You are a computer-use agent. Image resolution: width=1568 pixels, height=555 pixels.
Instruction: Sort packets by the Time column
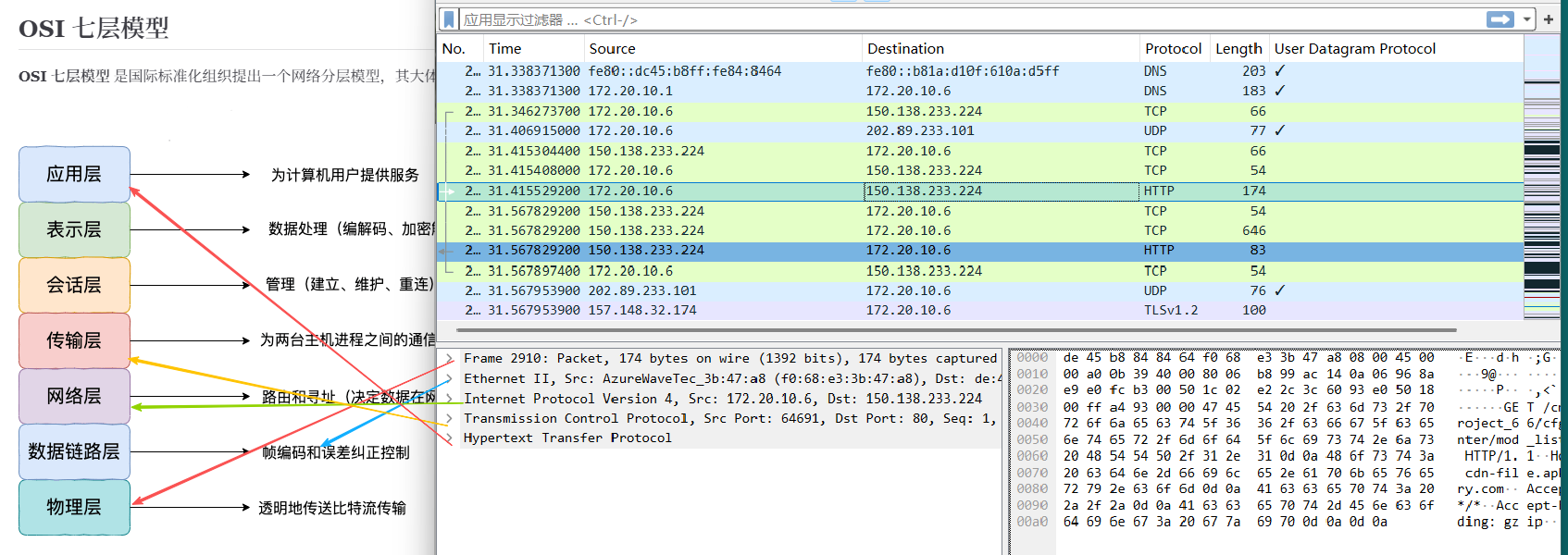[533, 48]
